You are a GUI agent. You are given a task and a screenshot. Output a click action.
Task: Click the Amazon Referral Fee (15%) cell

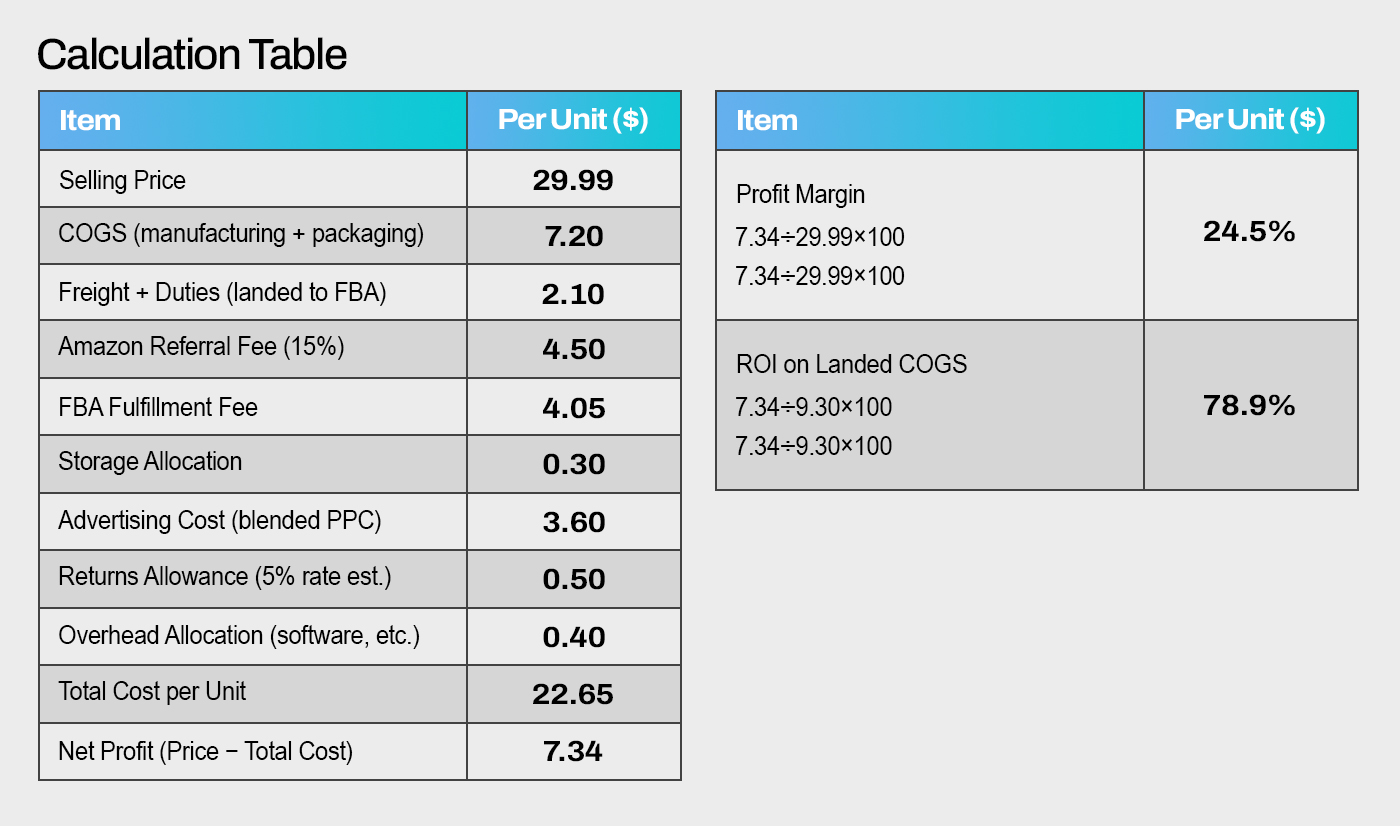(x=201, y=347)
